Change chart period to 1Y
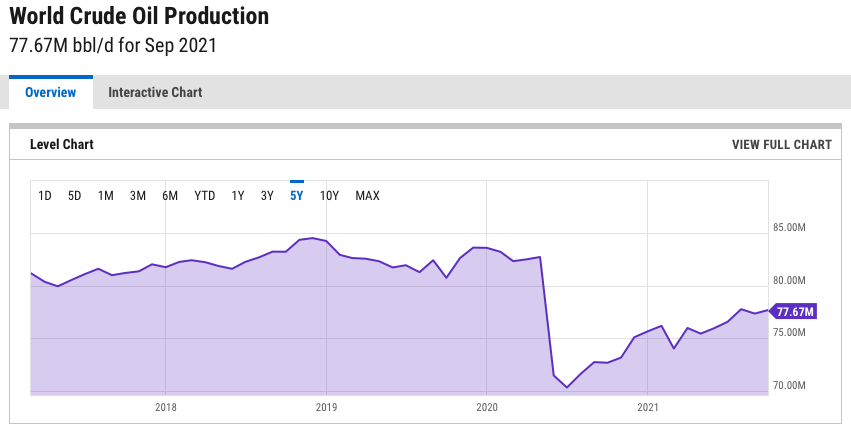 click(x=238, y=196)
